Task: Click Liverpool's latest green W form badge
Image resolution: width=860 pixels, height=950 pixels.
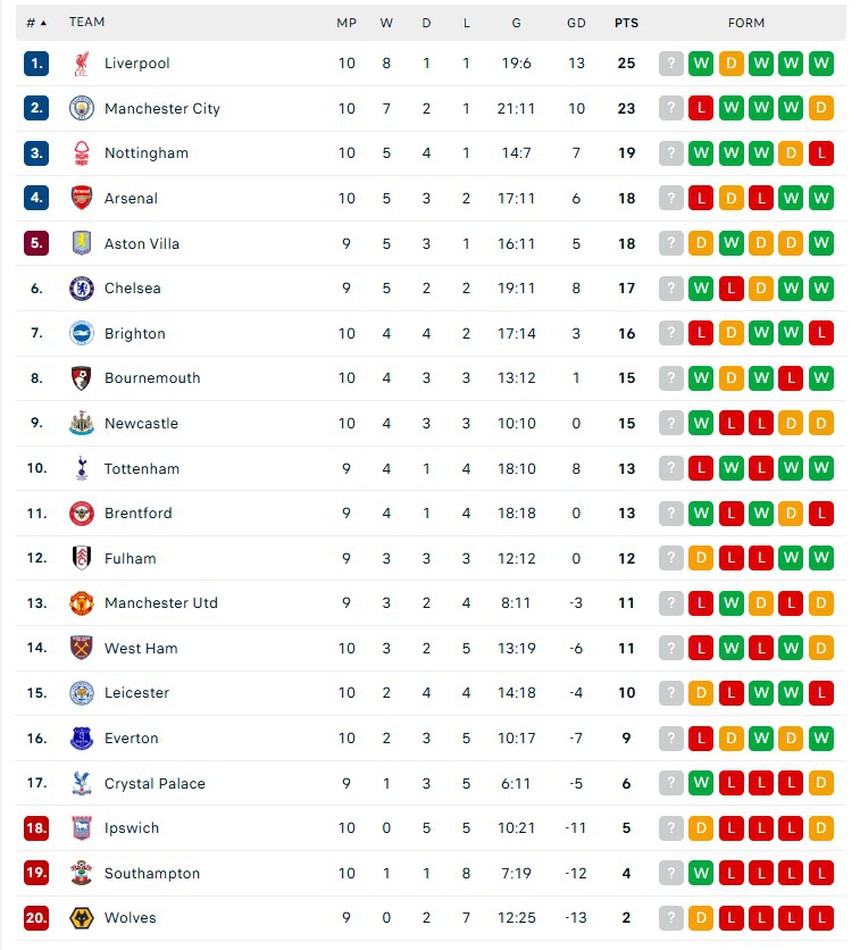Action: [x=822, y=63]
